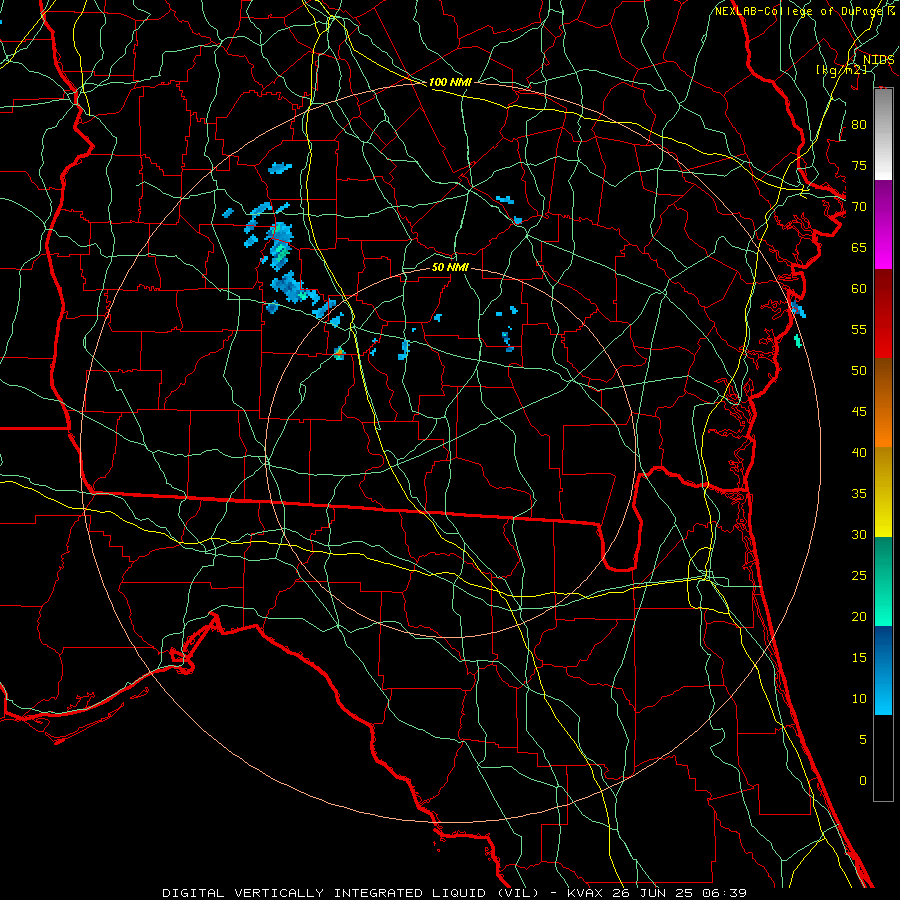
Task: Click the 75 value on the color scale
Action: click(x=859, y=165)
